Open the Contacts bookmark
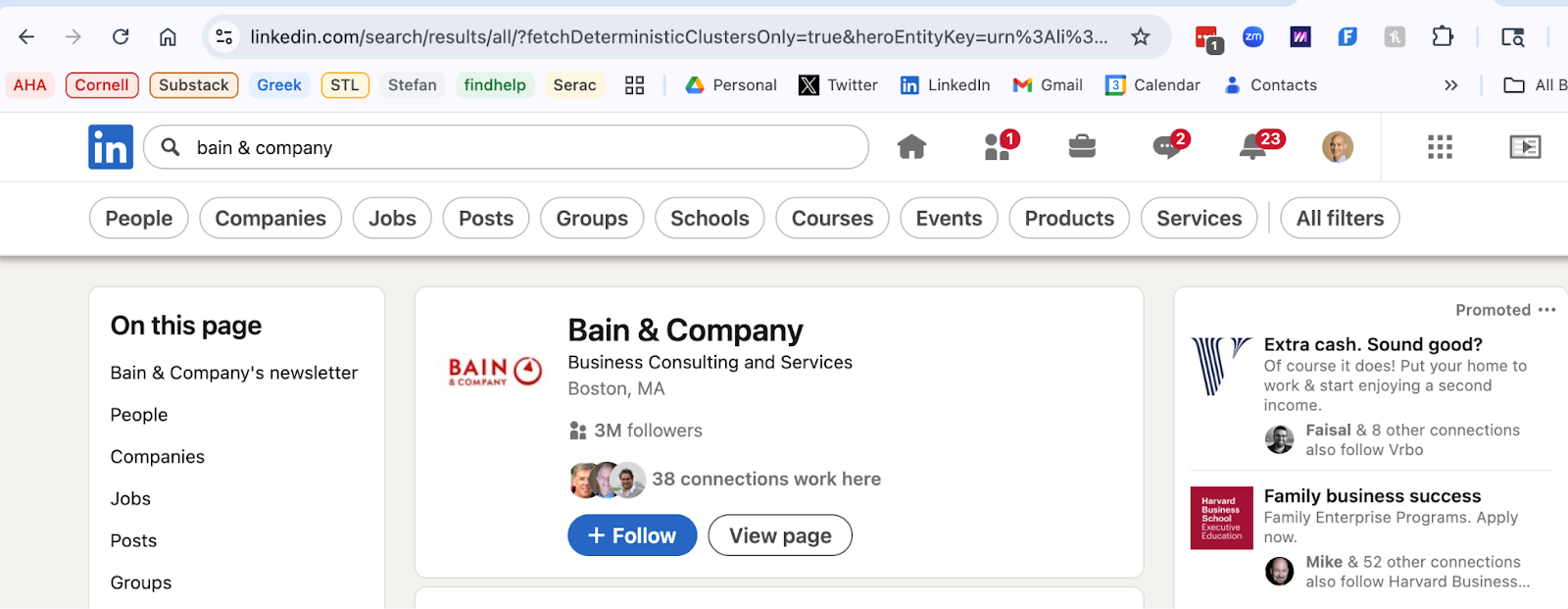Screen dimensions: 1568x609 (x=1270, y=85)
